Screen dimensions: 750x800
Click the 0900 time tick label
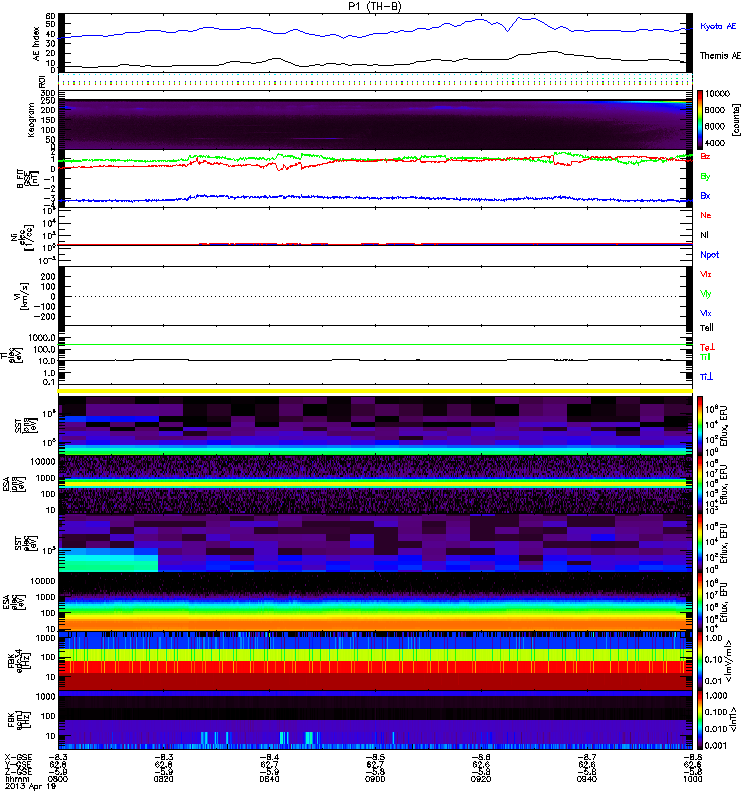pos(375,779)
